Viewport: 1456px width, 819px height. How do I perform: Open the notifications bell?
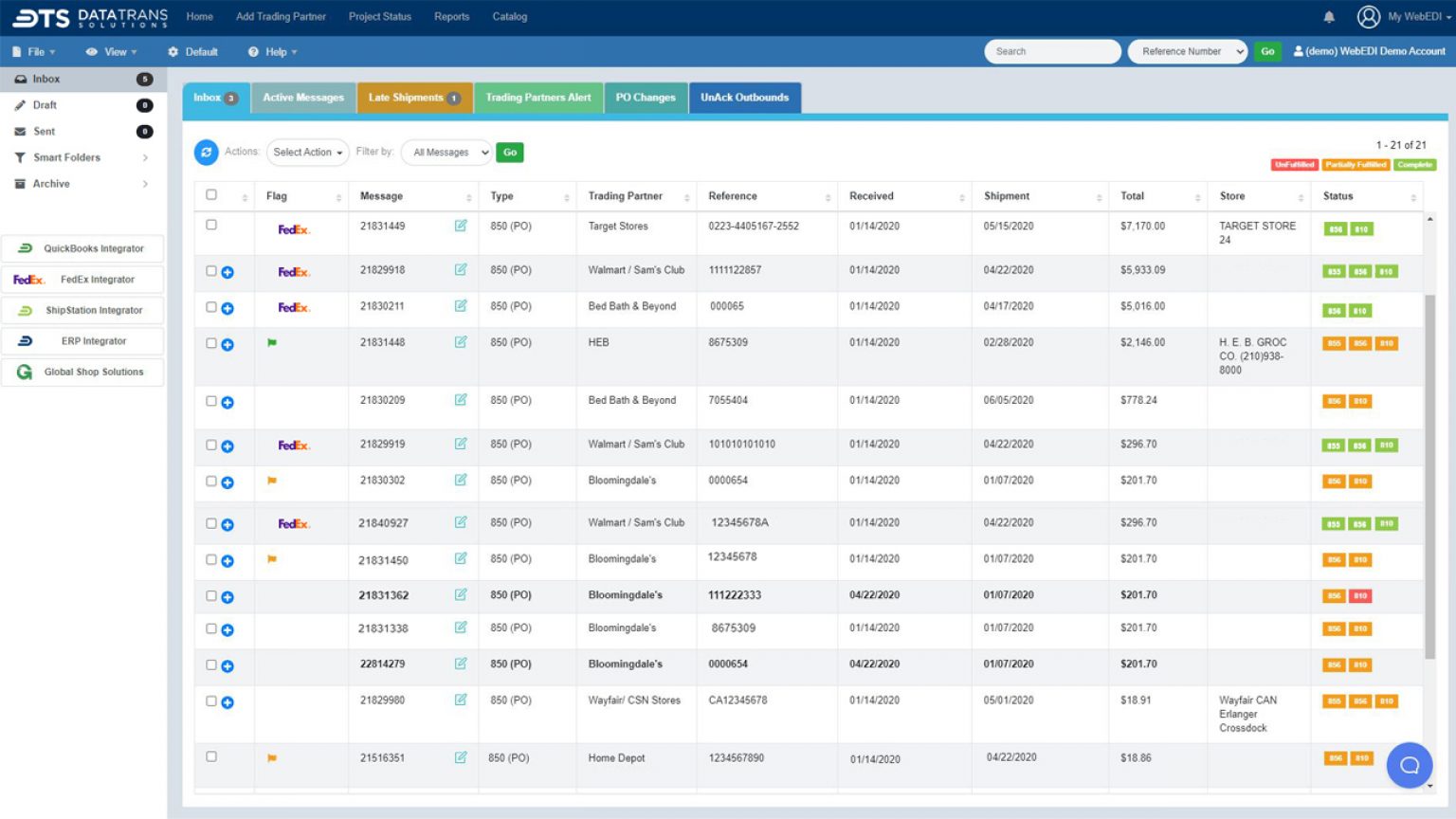pyautogui.click(x=1329, y=16)
